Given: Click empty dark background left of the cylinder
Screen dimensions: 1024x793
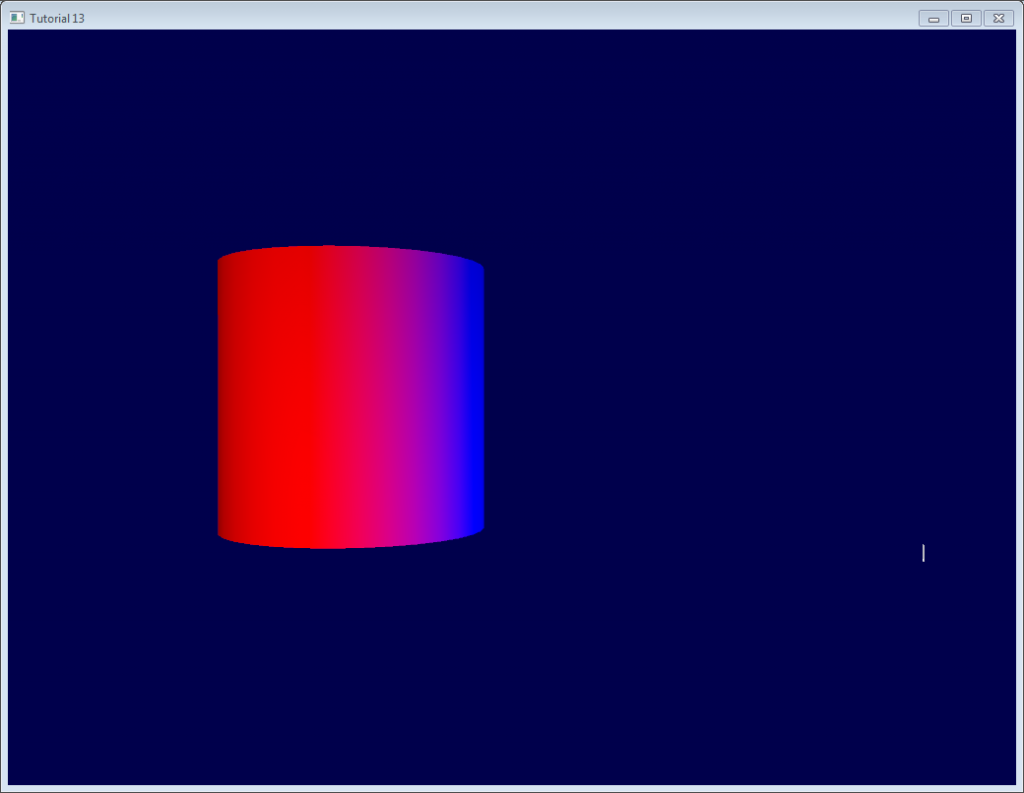Looking at the screenshot, I should coord(110,400).
